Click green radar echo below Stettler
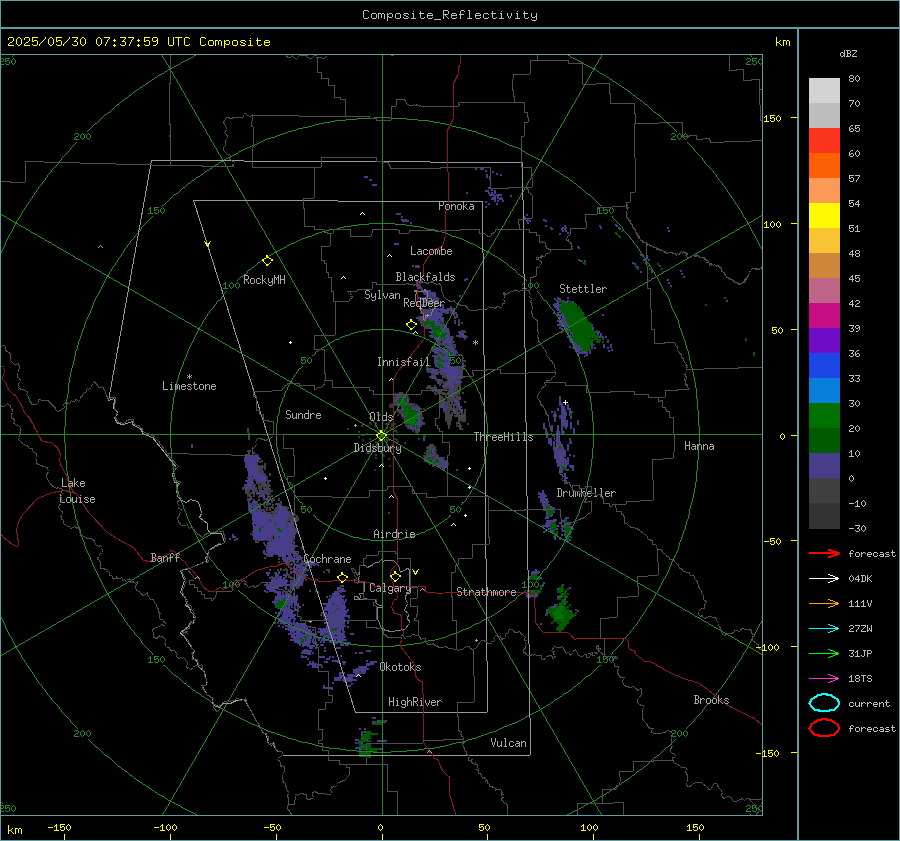This screenshot has width=900, height=841. click(577, 325)
